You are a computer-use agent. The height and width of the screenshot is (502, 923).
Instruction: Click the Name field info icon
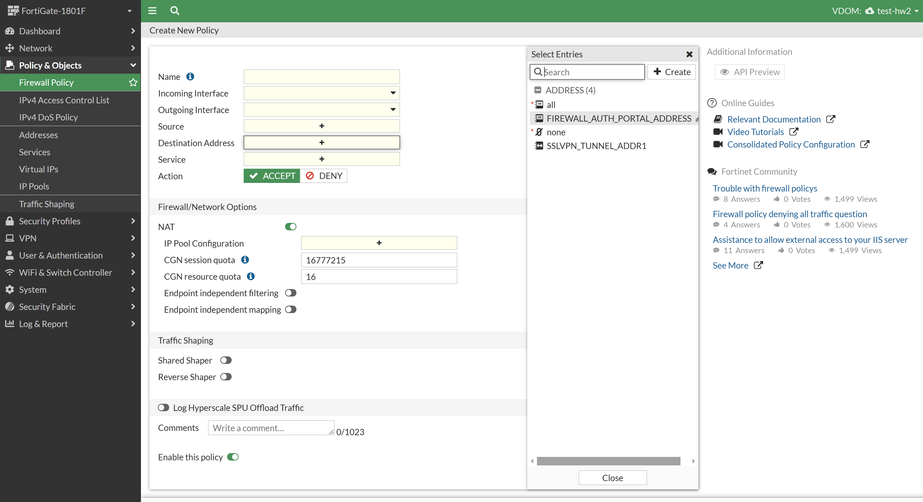190,77
